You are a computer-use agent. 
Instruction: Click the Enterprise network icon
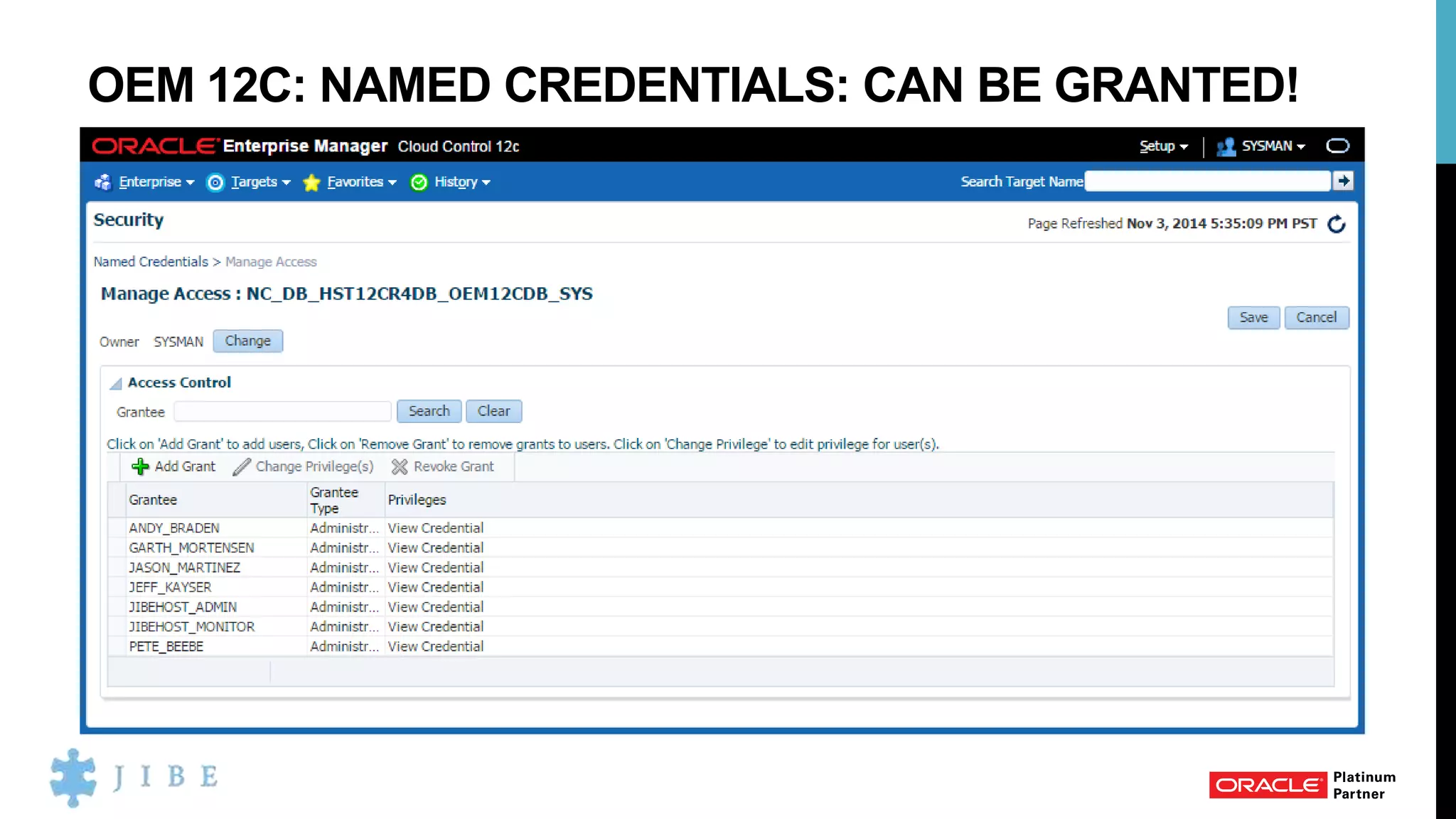click(x=103, y=182)
